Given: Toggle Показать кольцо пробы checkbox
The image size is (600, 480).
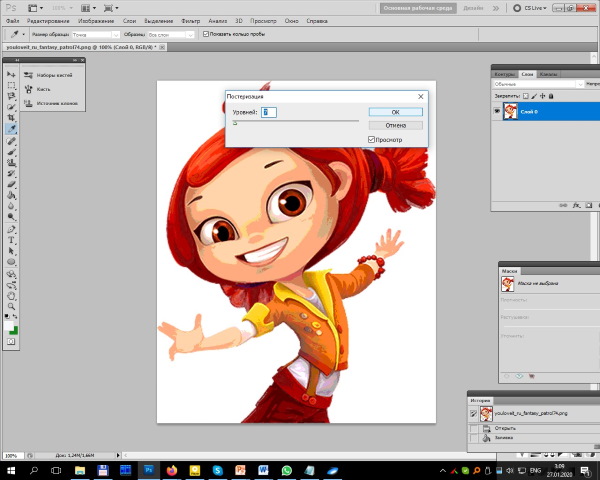Looking at the screenshot, I should (x=206, y=34).
